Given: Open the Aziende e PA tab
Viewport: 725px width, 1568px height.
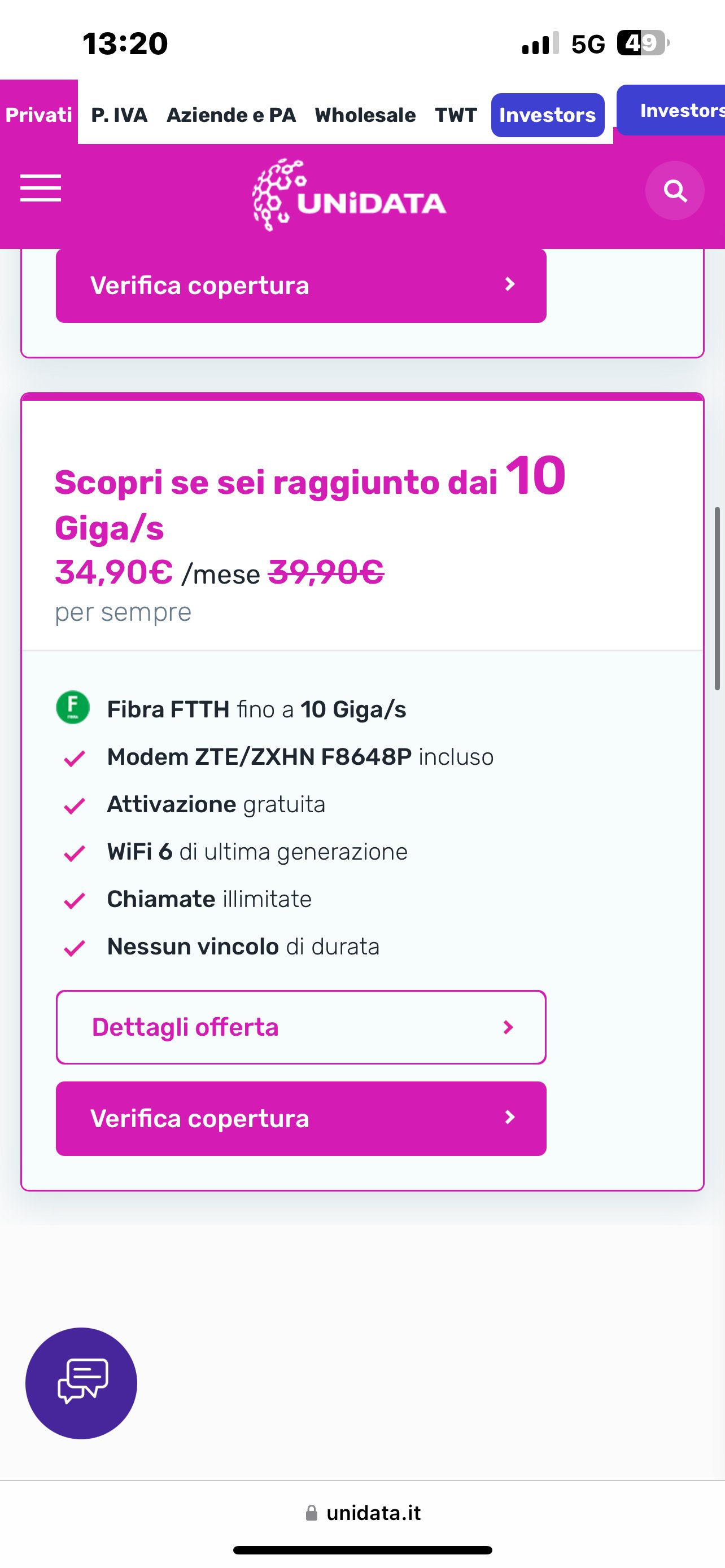Looking at the screenshot, I should click(x=232, y=115).
